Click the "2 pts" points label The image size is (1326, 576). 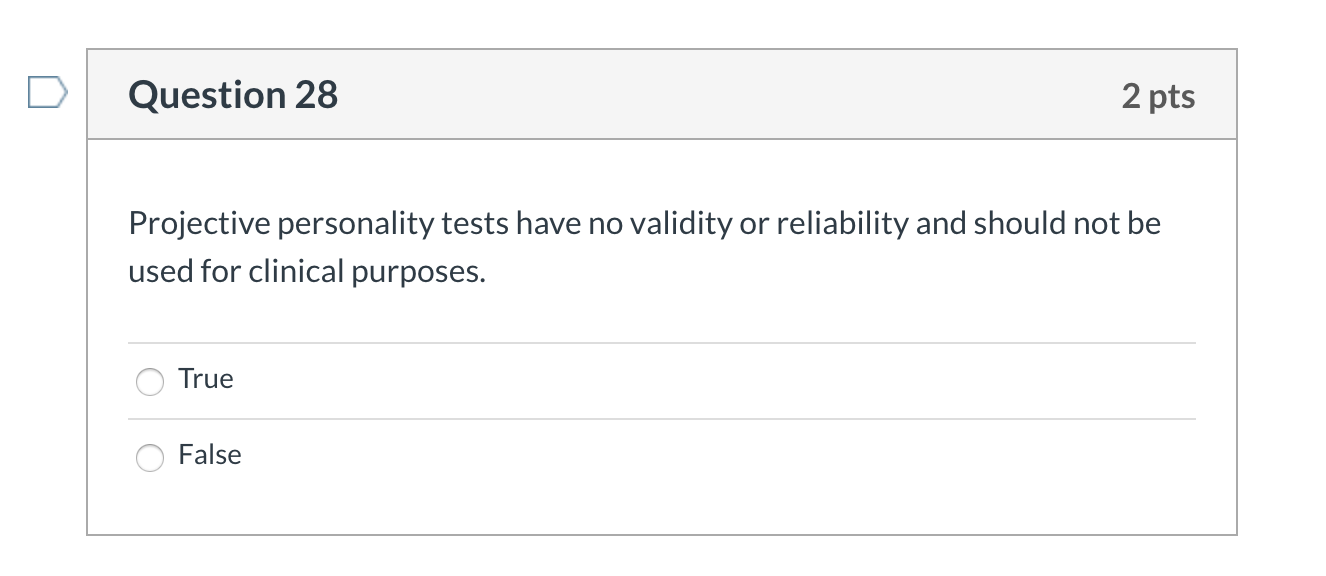1158,96
